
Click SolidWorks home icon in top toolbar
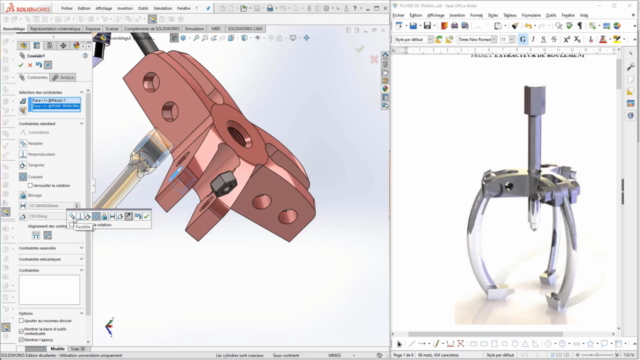222,8
